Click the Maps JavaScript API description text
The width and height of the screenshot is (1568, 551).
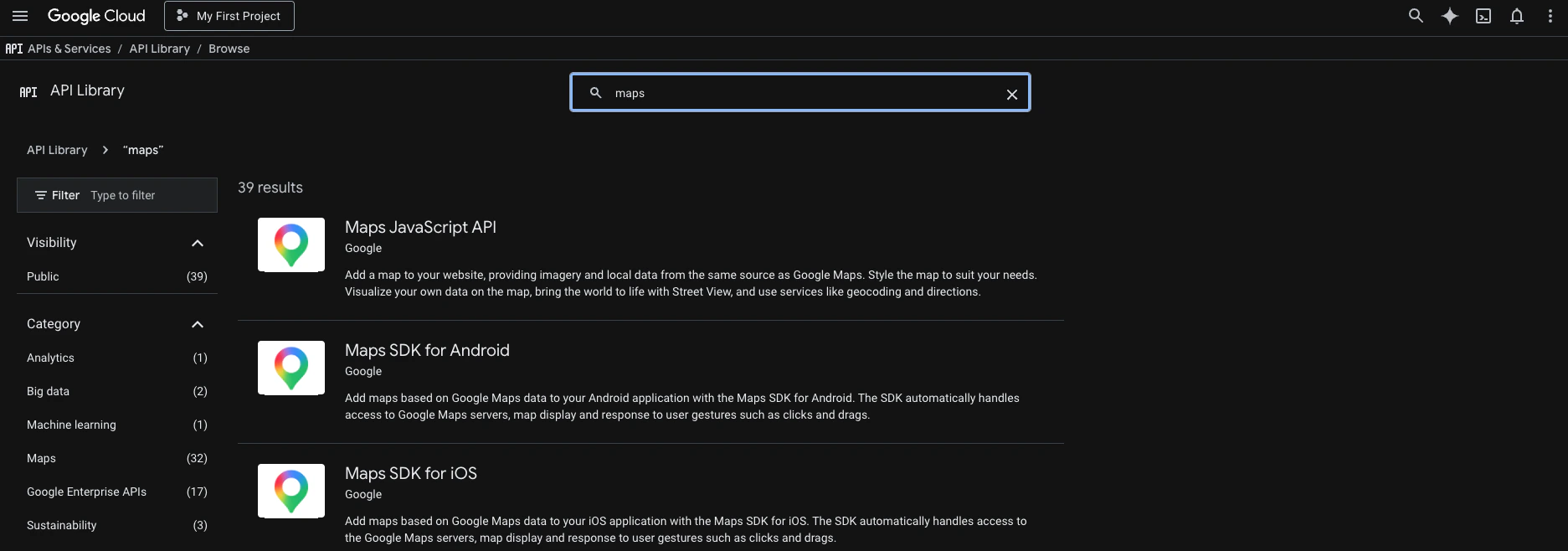point(691,283)
